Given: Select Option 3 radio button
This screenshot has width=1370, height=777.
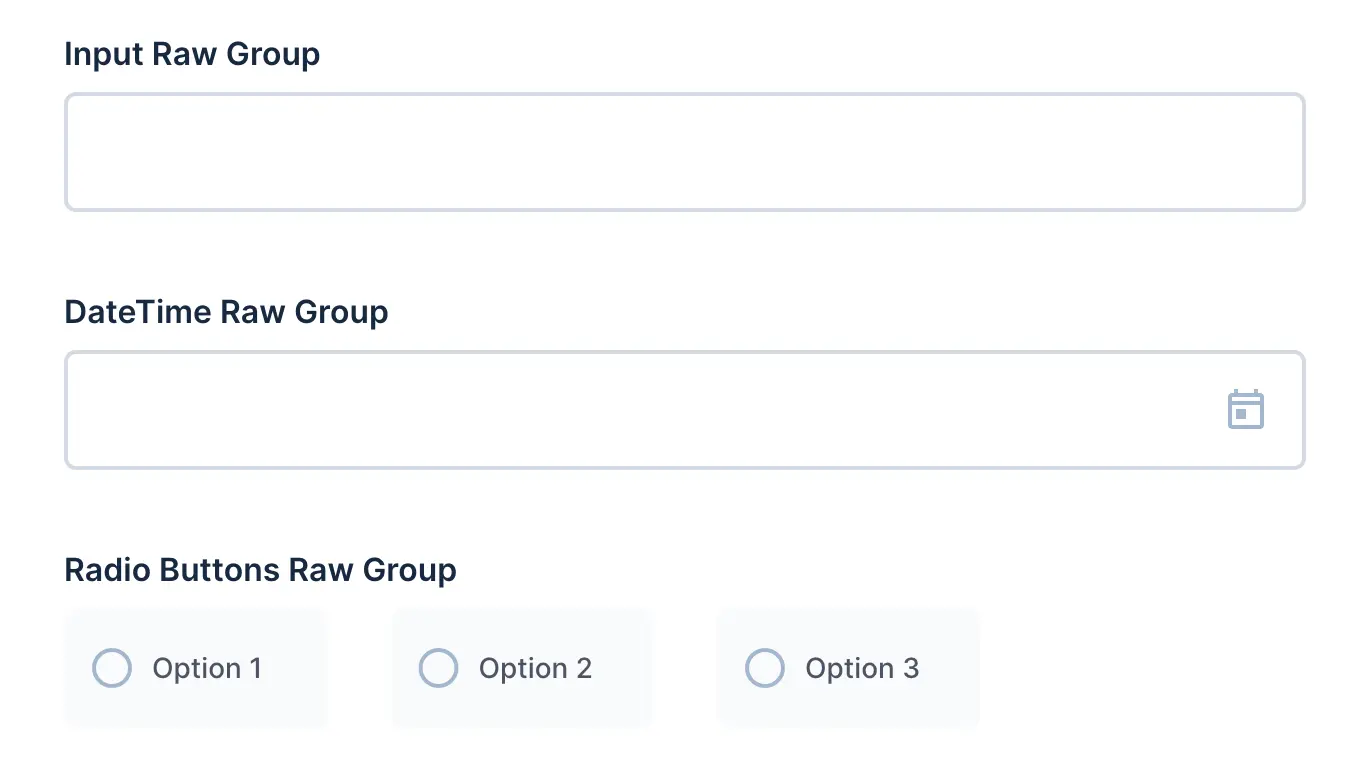Looking at the screenshot, I should tap(765, 668).
